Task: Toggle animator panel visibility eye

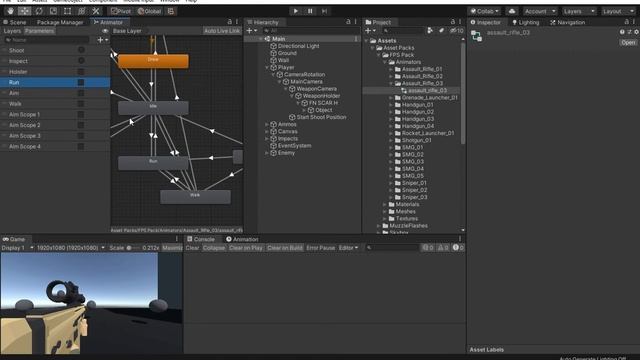Action: coord(105,31)
